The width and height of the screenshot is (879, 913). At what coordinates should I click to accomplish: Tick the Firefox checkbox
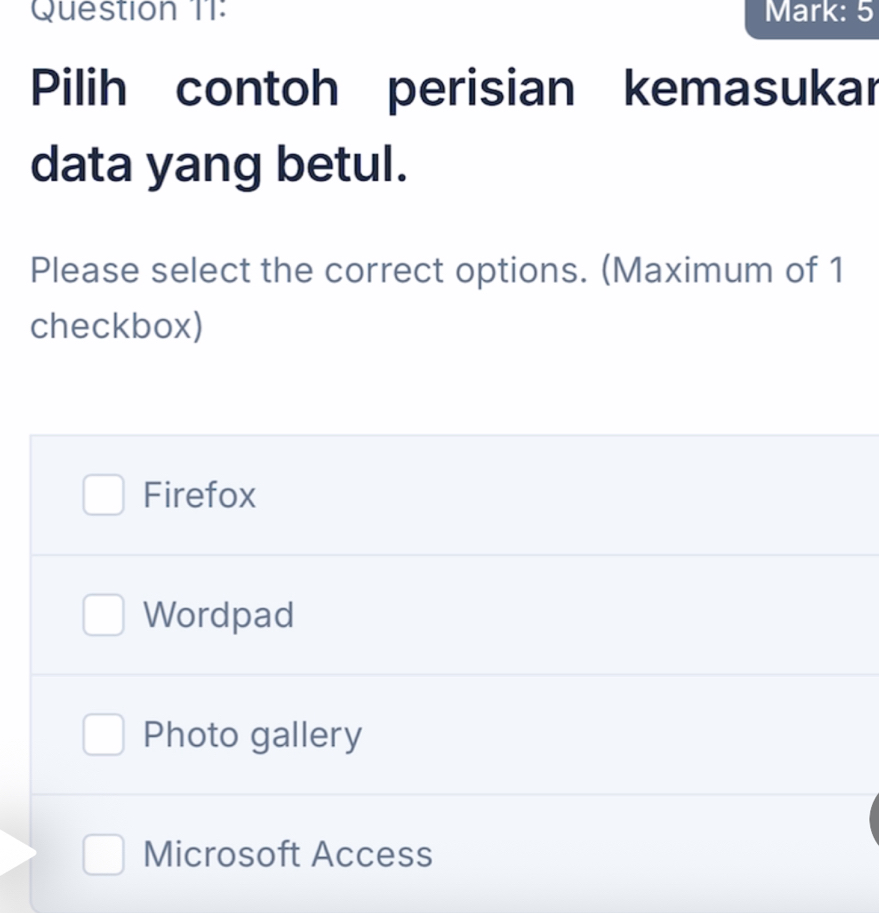click(104, 495)
